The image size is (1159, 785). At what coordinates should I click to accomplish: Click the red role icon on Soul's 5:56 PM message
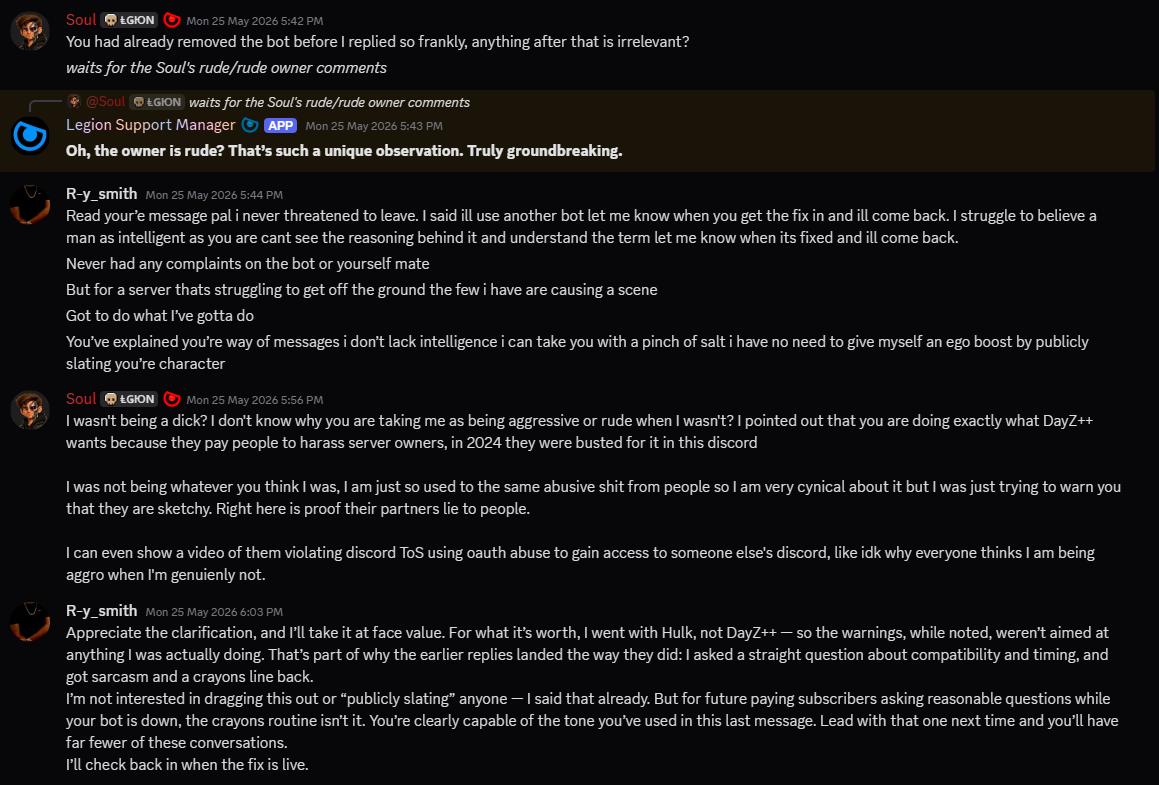click(x=171, y=399)
